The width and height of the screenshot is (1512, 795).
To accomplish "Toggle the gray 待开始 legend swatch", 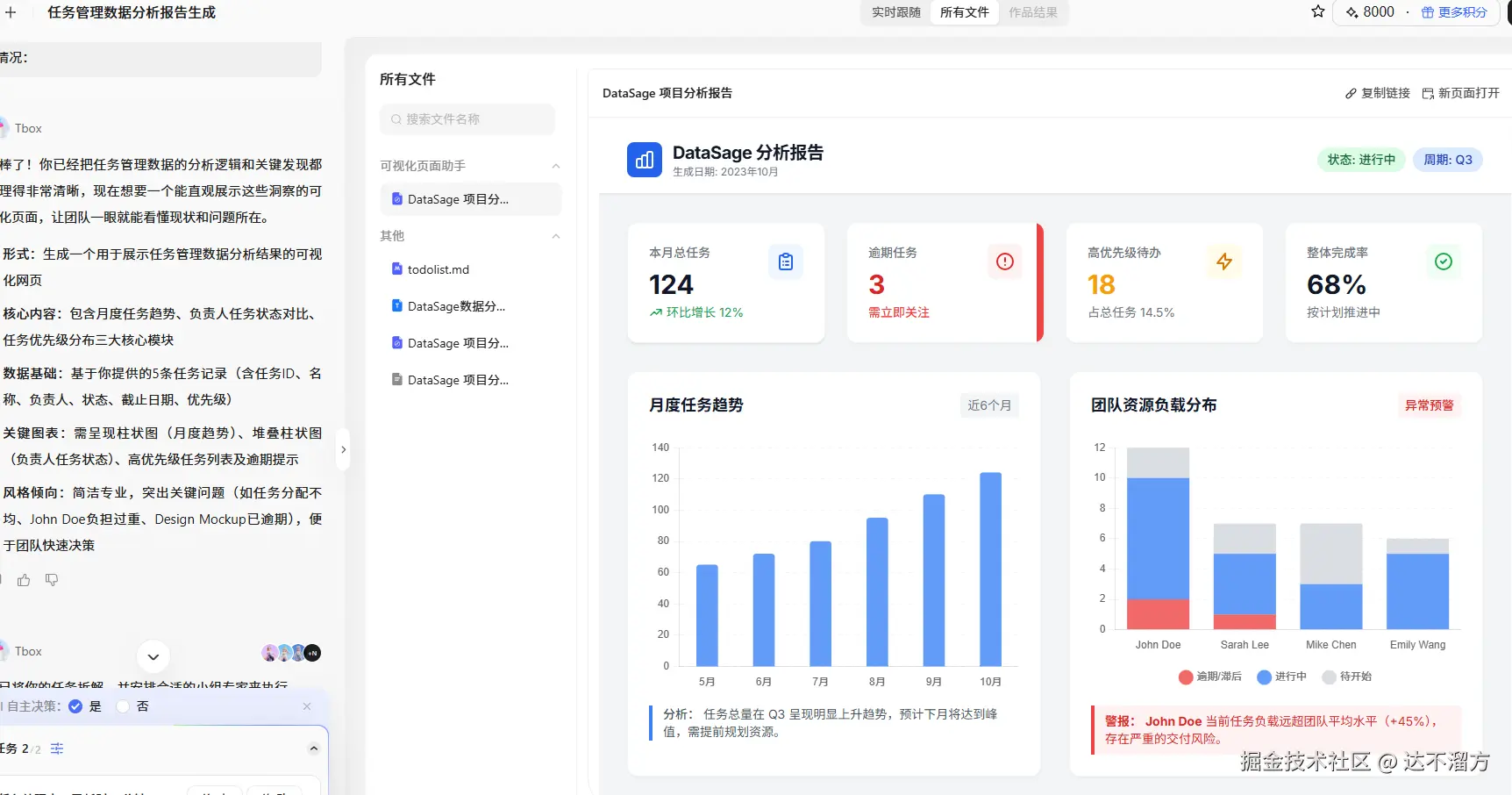I will (1329, 677).
